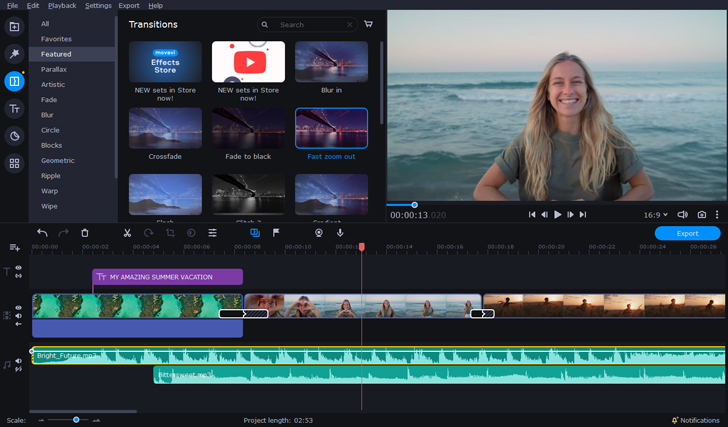Open Add Track dropdown button
728x427 pixels.
14,248
